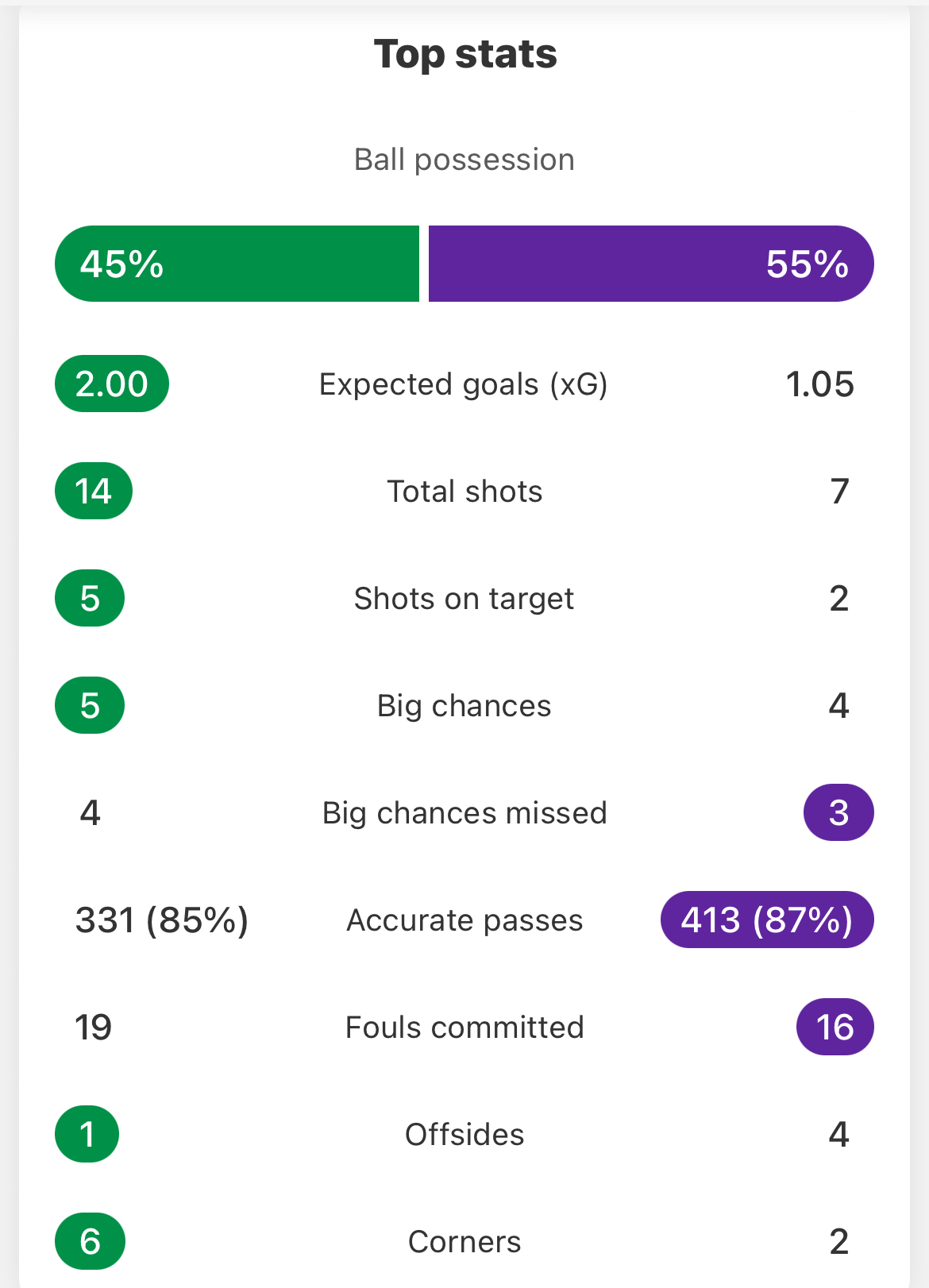929x1288 pixels.
Task: Click the Total shots label
Action: [x=464, y=492]
